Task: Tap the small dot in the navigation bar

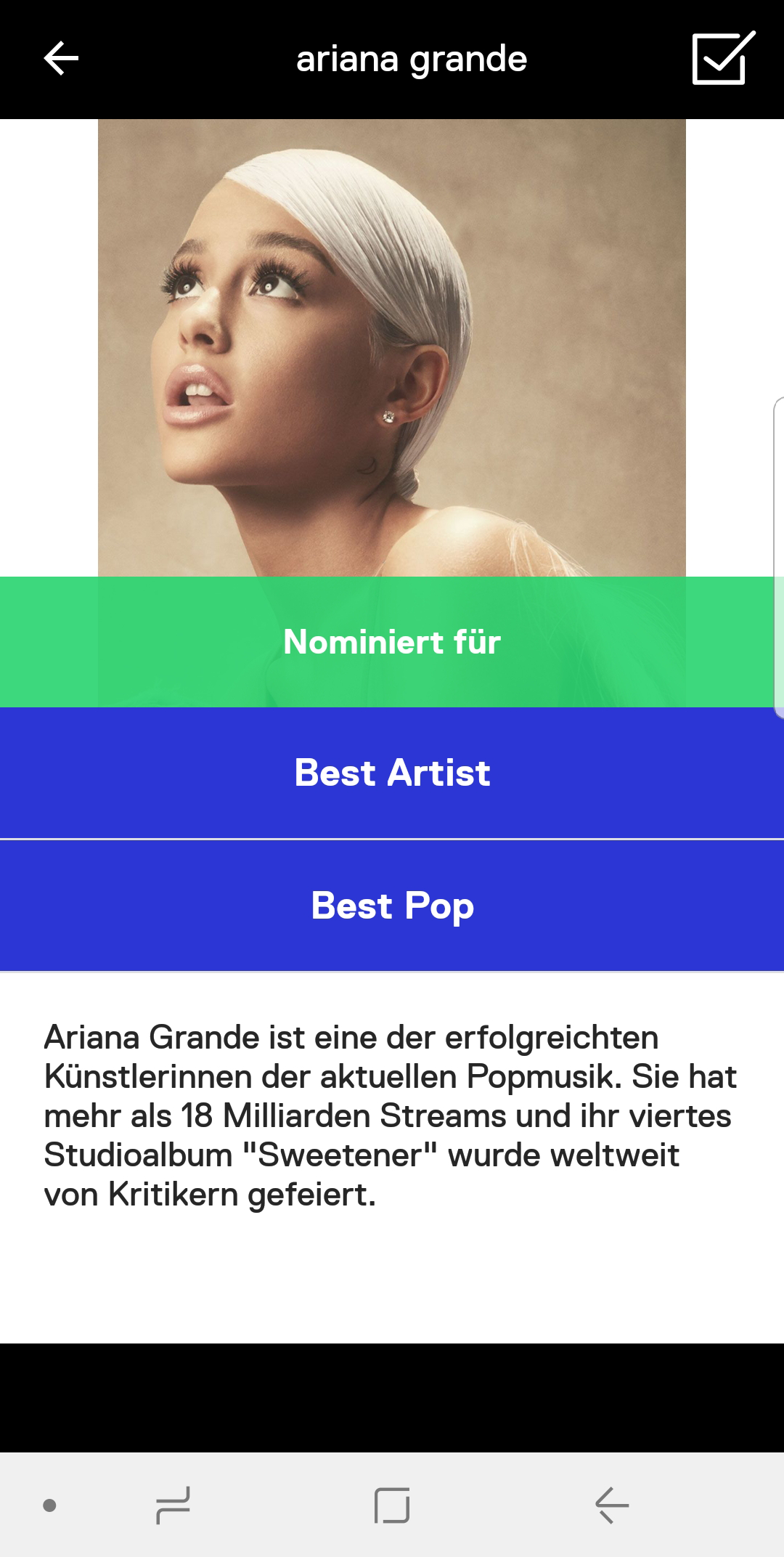Action: click(x=49, y=1505)
